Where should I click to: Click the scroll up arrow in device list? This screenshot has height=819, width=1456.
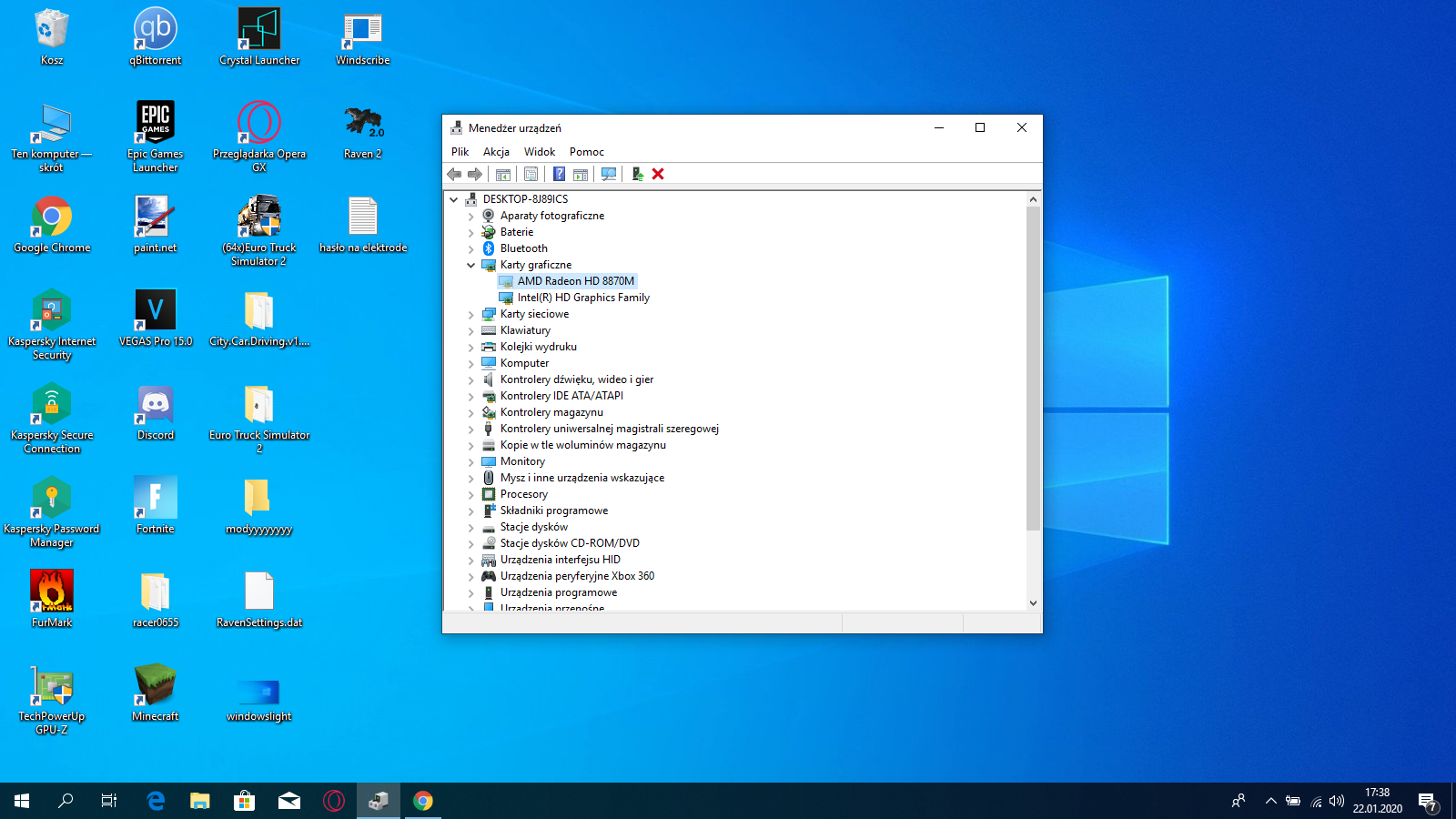(1033, 199)
